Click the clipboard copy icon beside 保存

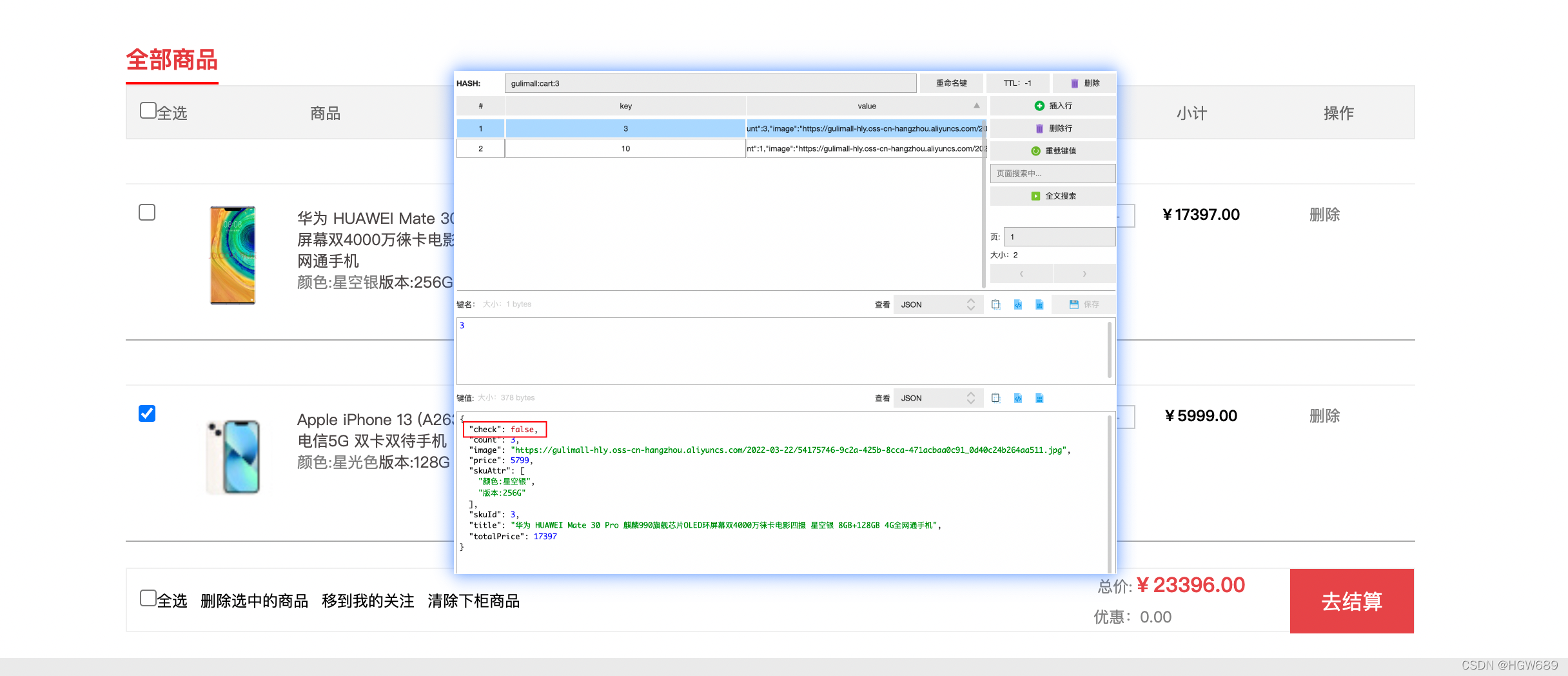[x=995, y=304]
